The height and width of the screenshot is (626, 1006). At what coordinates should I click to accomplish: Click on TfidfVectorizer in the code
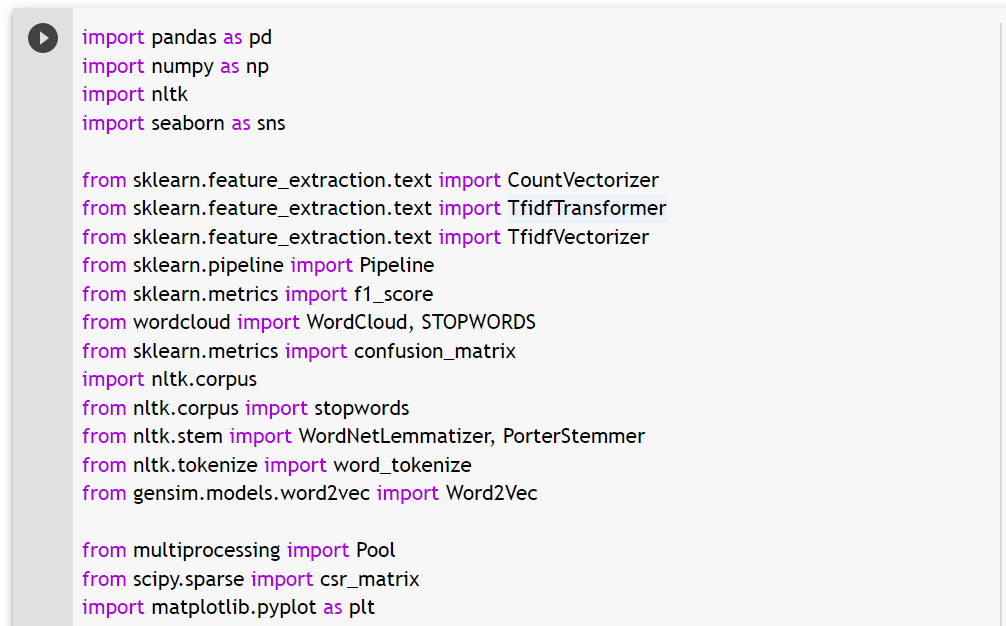(578, 237)
